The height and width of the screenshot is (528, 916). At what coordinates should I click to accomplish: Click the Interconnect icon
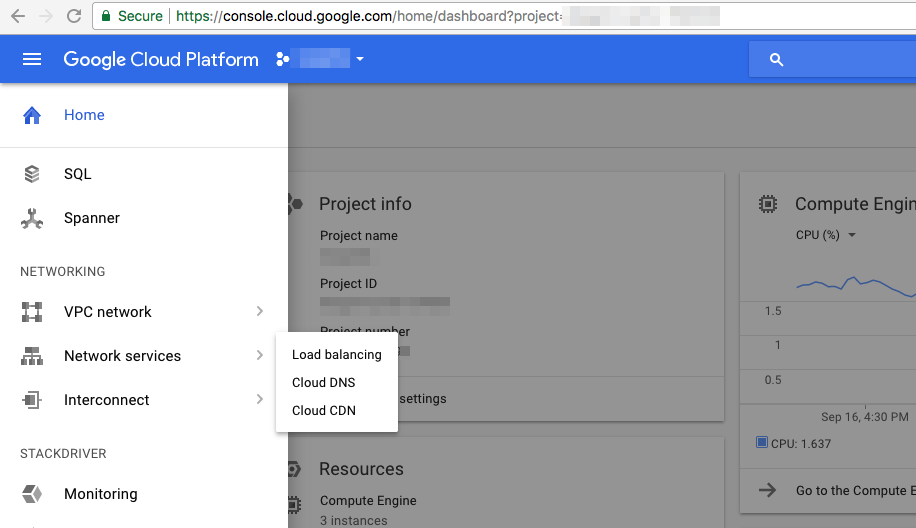pos(32,400)
